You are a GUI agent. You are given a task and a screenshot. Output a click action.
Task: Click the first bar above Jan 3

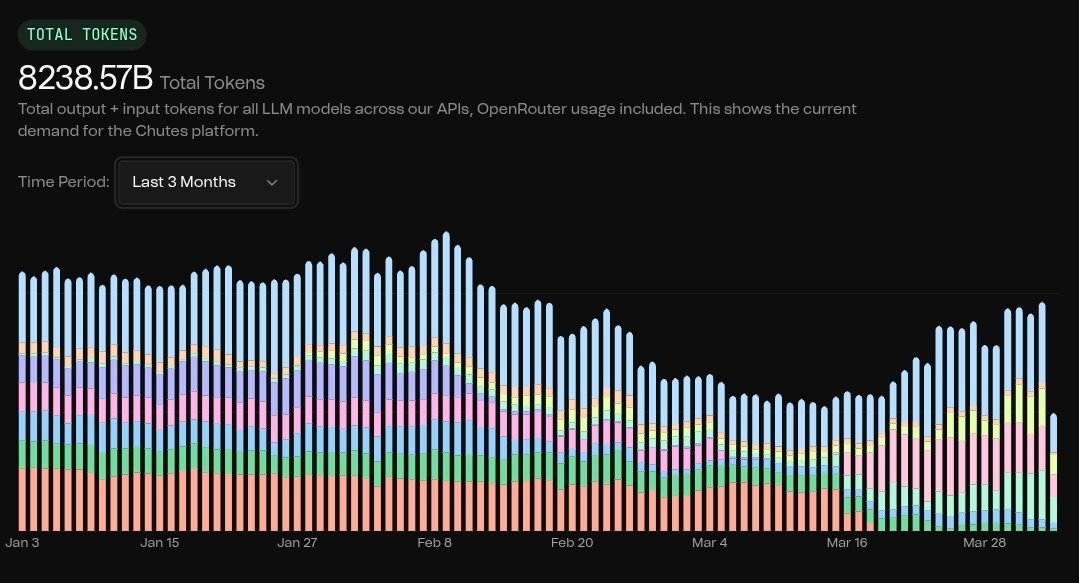pos(22,401)
